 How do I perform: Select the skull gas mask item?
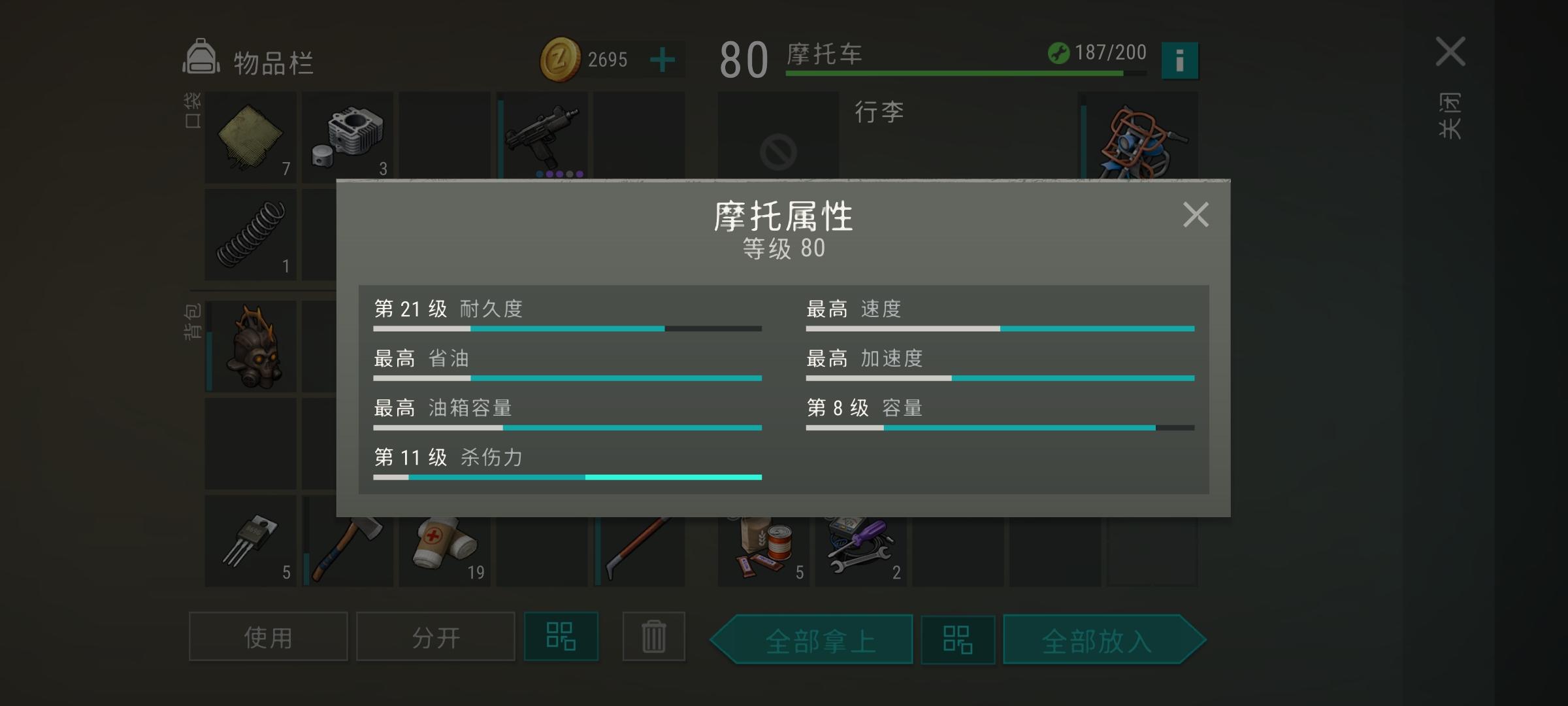click(251, 346)
